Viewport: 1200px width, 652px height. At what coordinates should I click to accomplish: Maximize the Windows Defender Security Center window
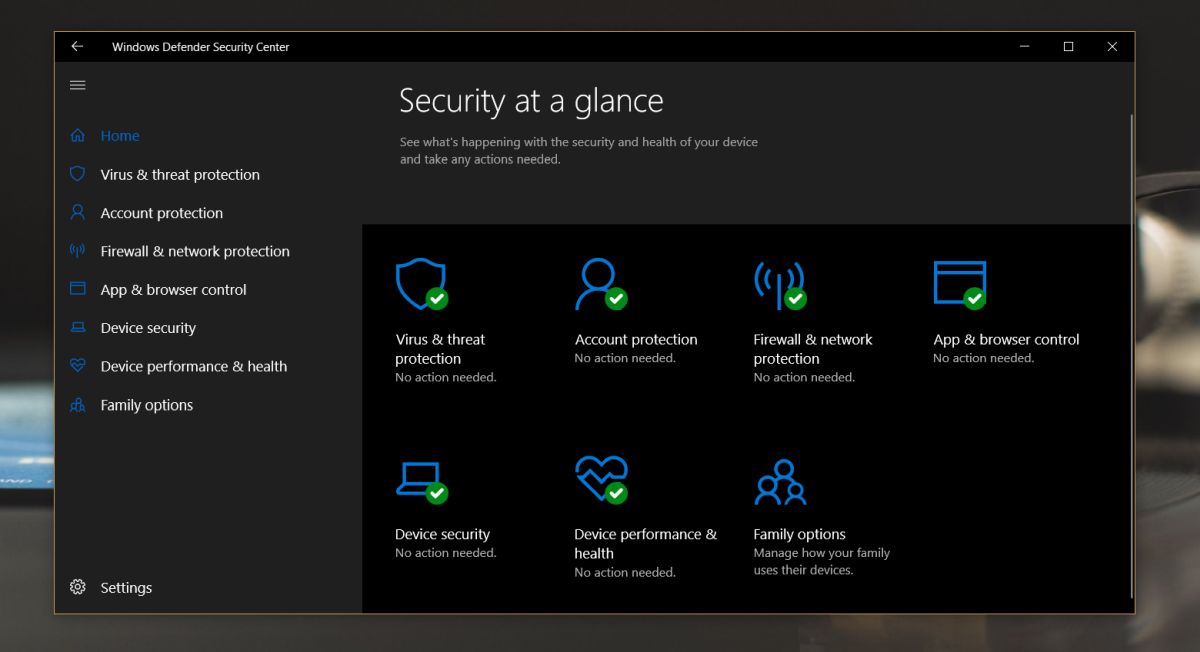point(1068,47)
